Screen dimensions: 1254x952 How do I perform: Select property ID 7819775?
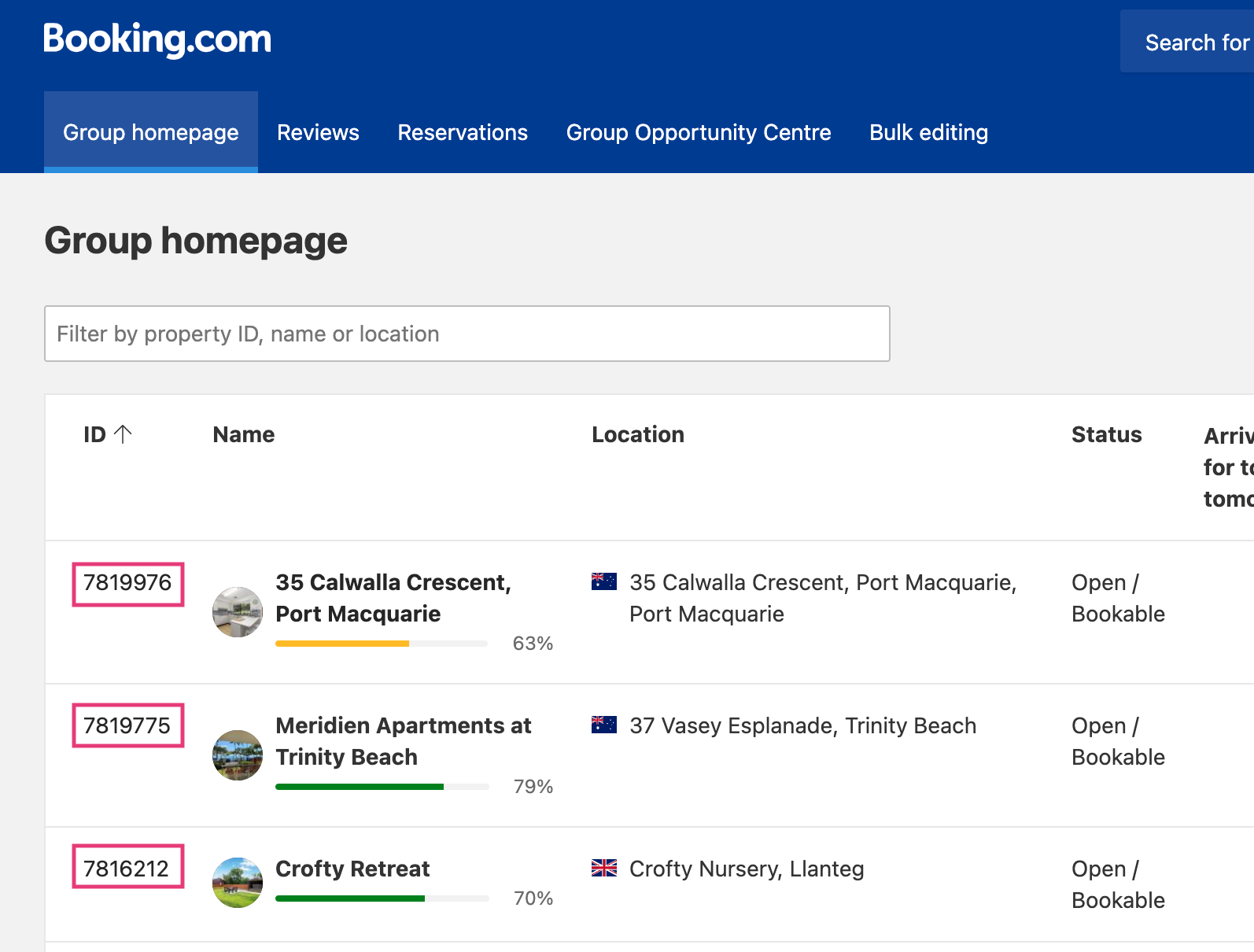pyautogui.click(x=127, y=725)
